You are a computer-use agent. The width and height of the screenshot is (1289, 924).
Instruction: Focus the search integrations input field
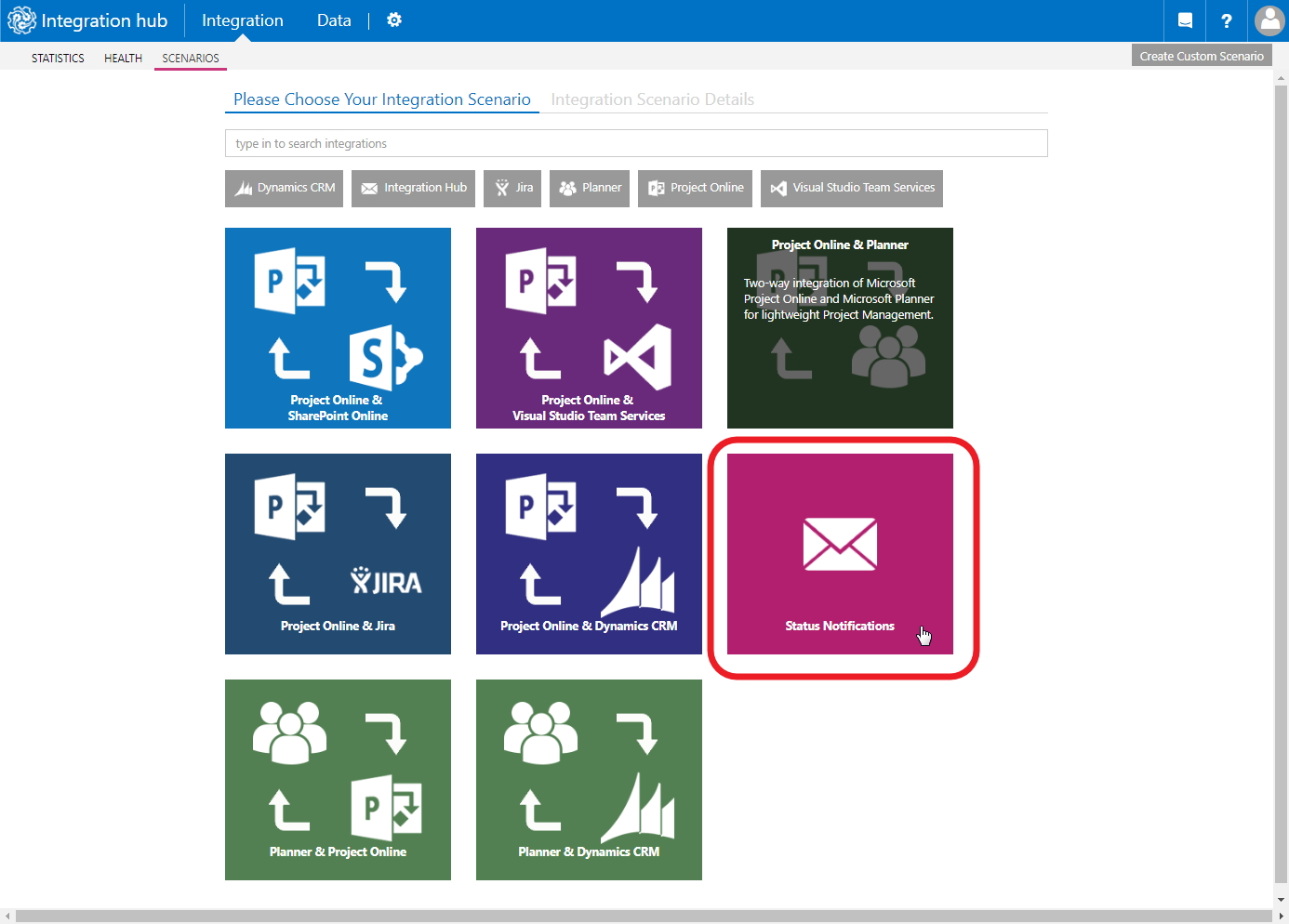[x=636, y=143]
